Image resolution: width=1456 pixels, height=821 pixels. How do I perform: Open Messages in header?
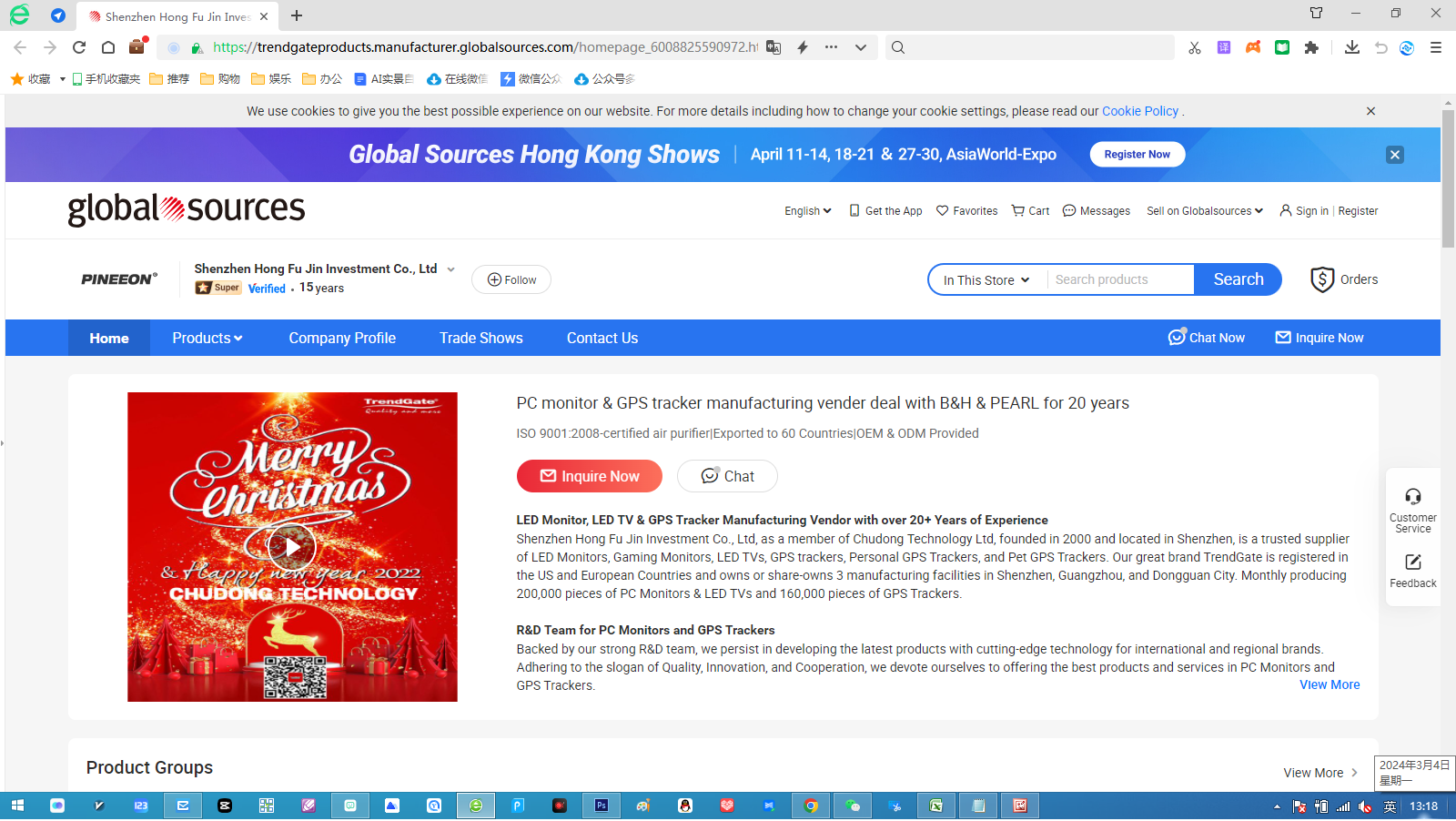pos(1097,210)
